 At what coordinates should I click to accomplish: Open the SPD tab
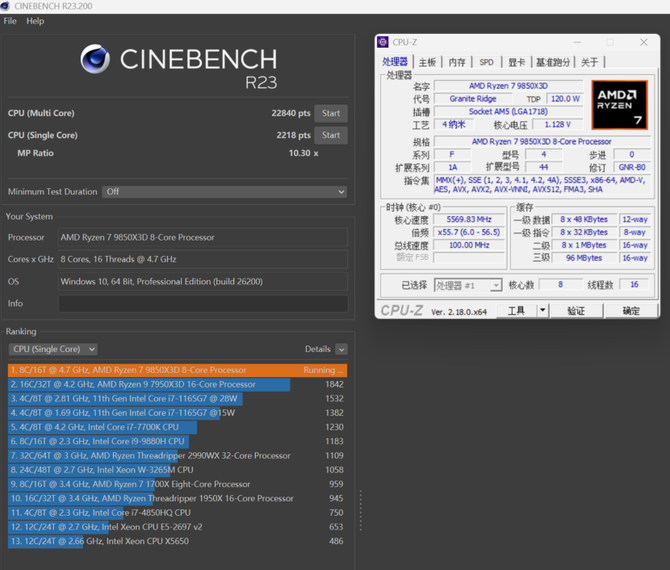point(486,62)
